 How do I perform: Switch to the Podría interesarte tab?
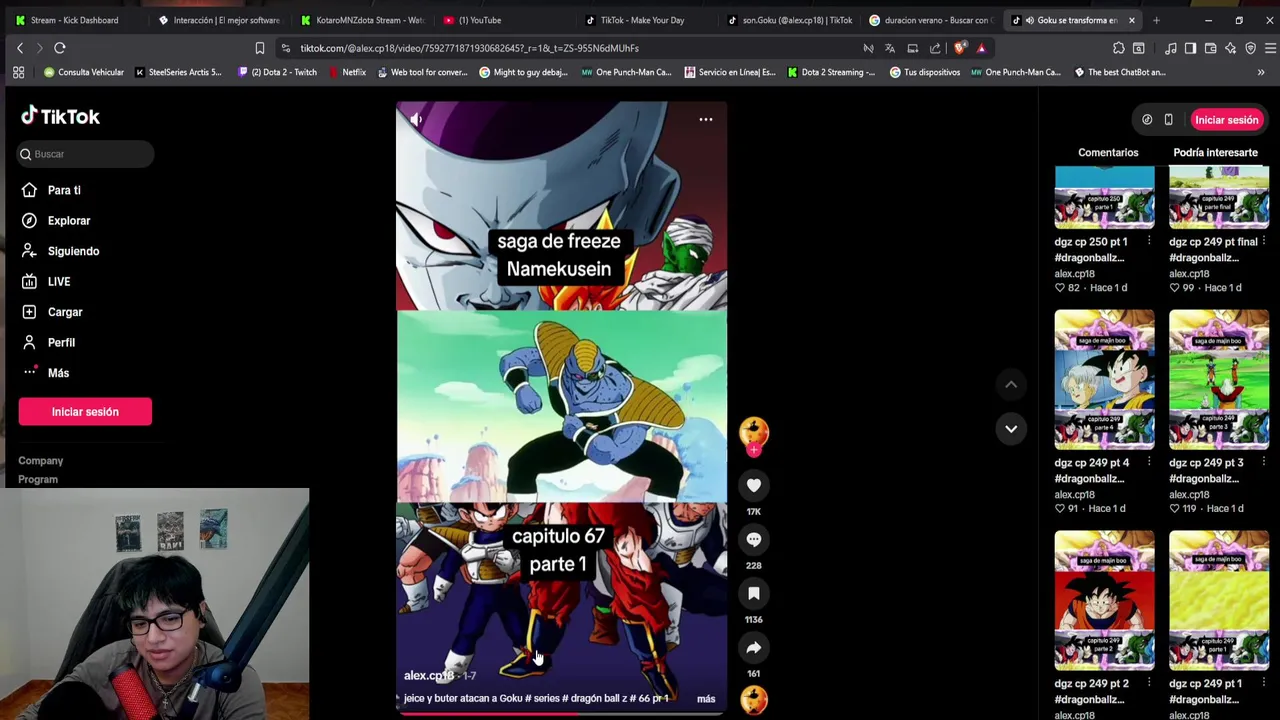[x=1215, y=152]
